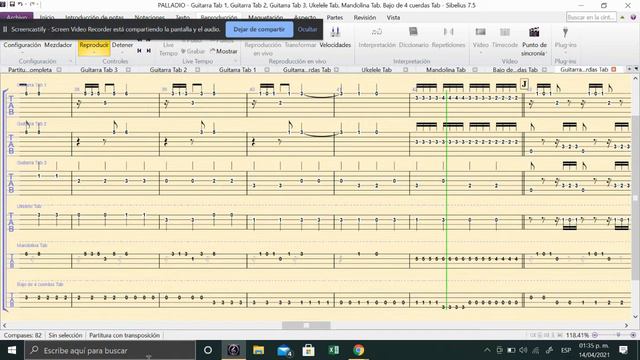Open the Live Tempo group dialog launcher
Screen dimensions: 640x360
point(236,61)
